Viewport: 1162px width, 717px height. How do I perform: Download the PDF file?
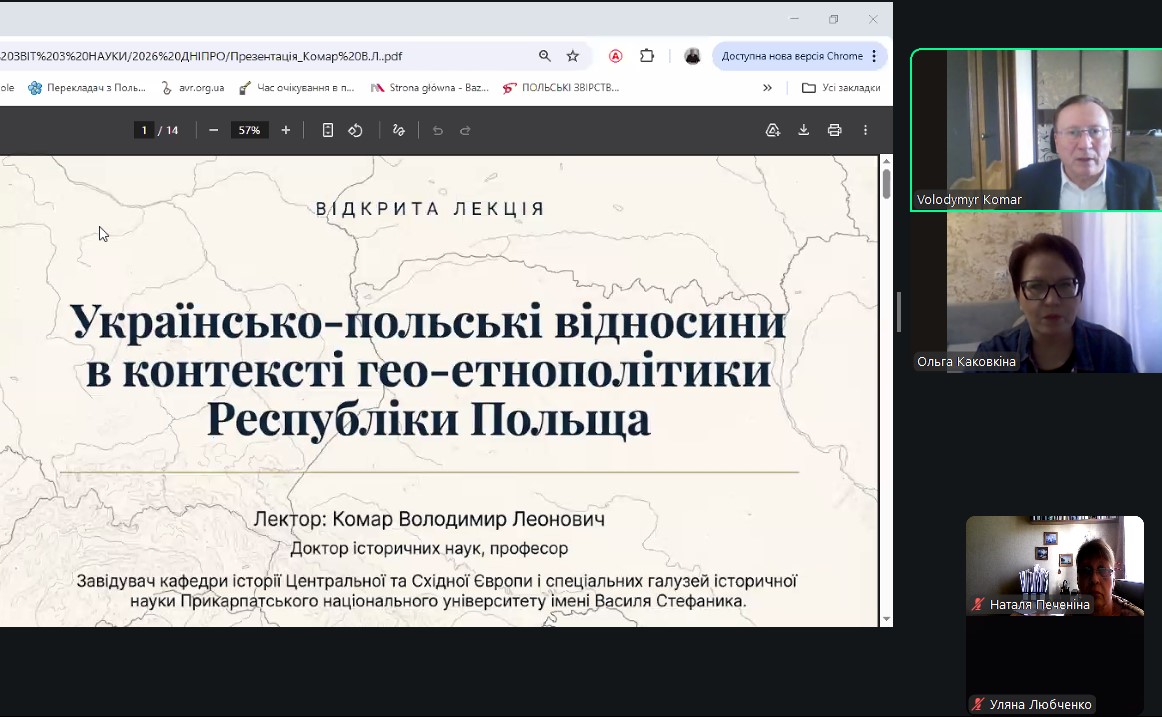(803, 130)
